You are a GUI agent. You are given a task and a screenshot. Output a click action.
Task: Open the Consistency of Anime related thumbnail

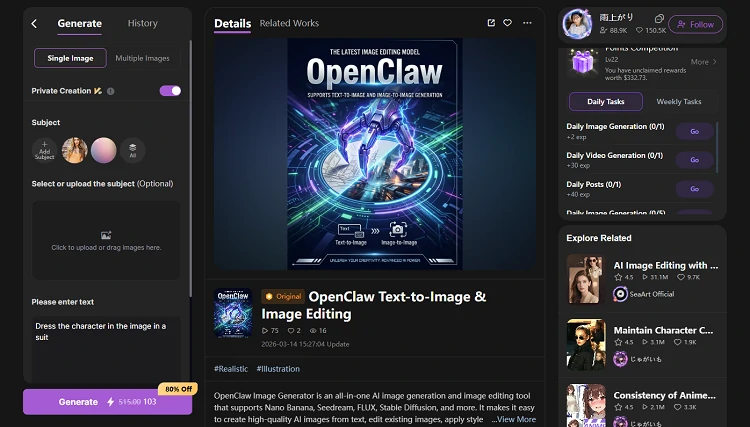(586, 405)
